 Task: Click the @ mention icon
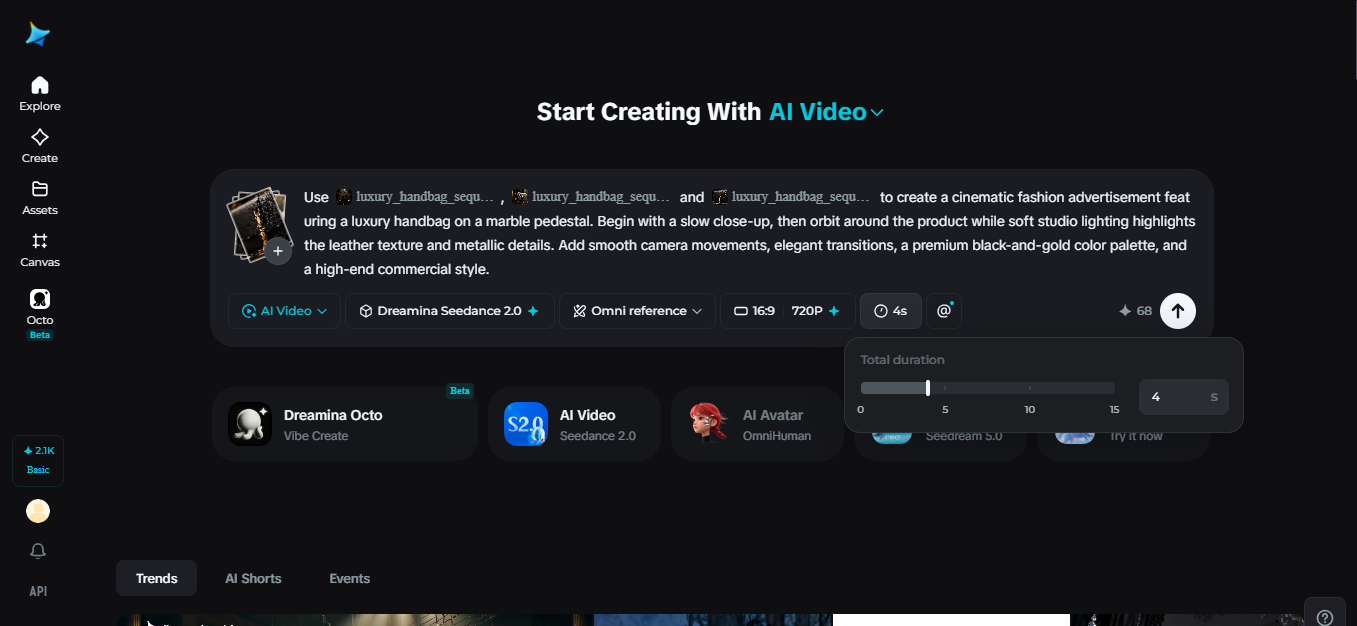click(944, 311)
